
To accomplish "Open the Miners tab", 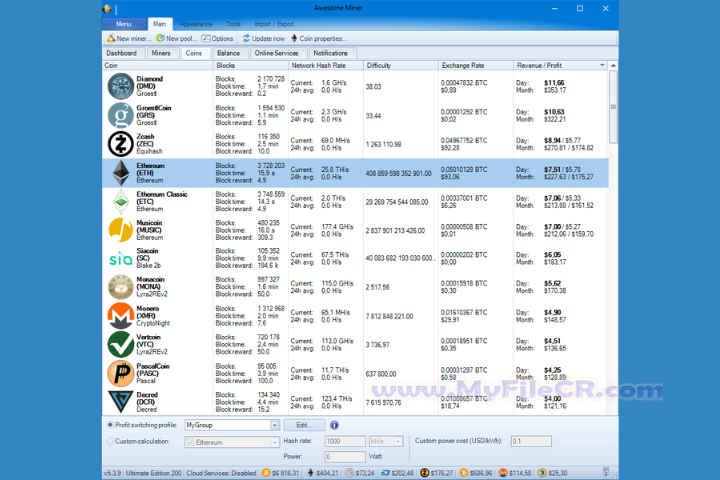I will (161, 53).
